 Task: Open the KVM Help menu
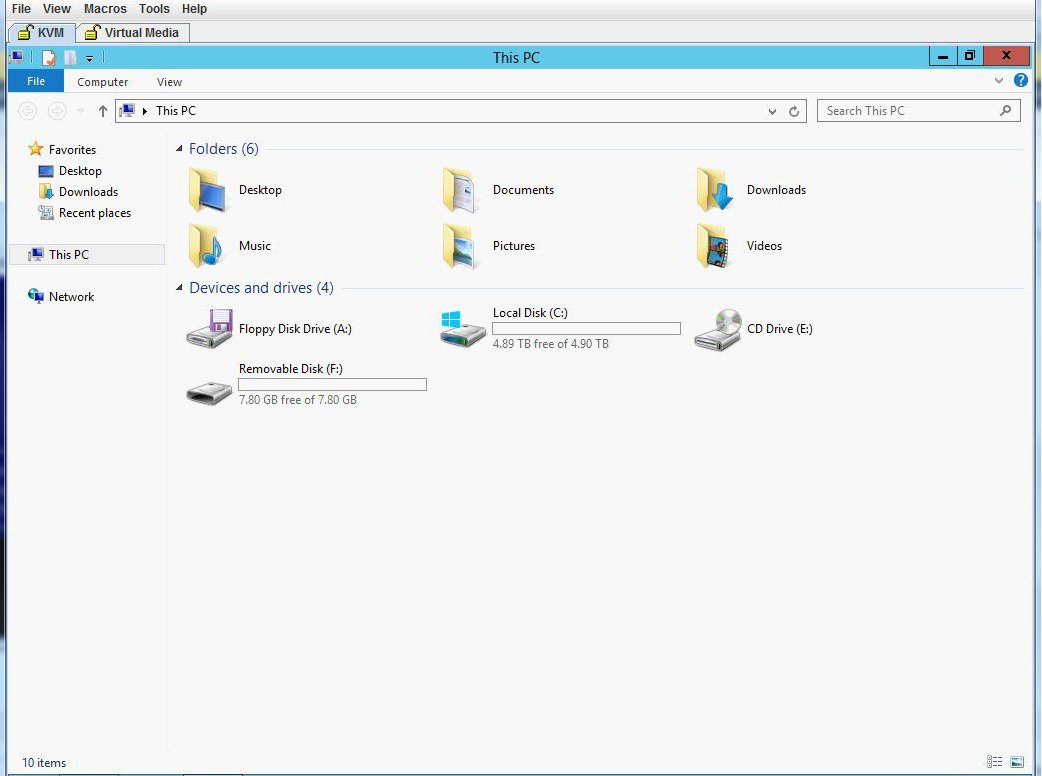194,9
